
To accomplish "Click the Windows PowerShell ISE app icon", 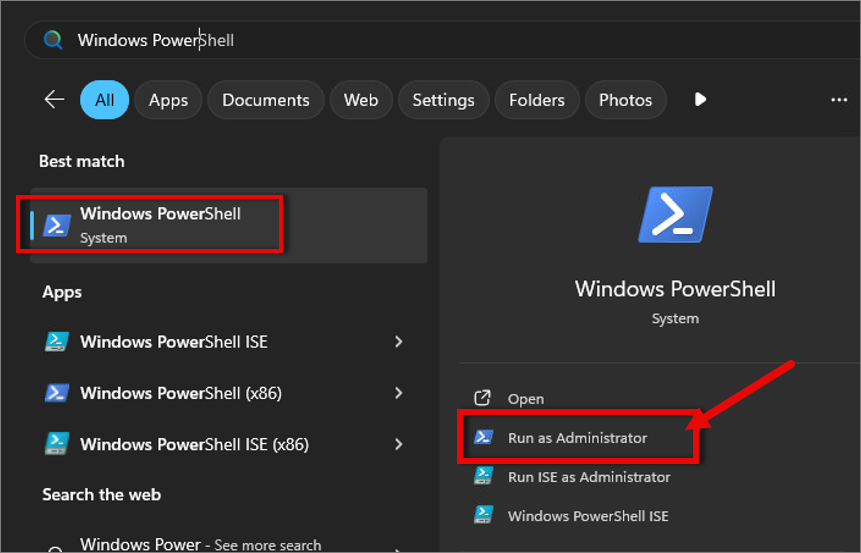I will click(x=57, y=342).
